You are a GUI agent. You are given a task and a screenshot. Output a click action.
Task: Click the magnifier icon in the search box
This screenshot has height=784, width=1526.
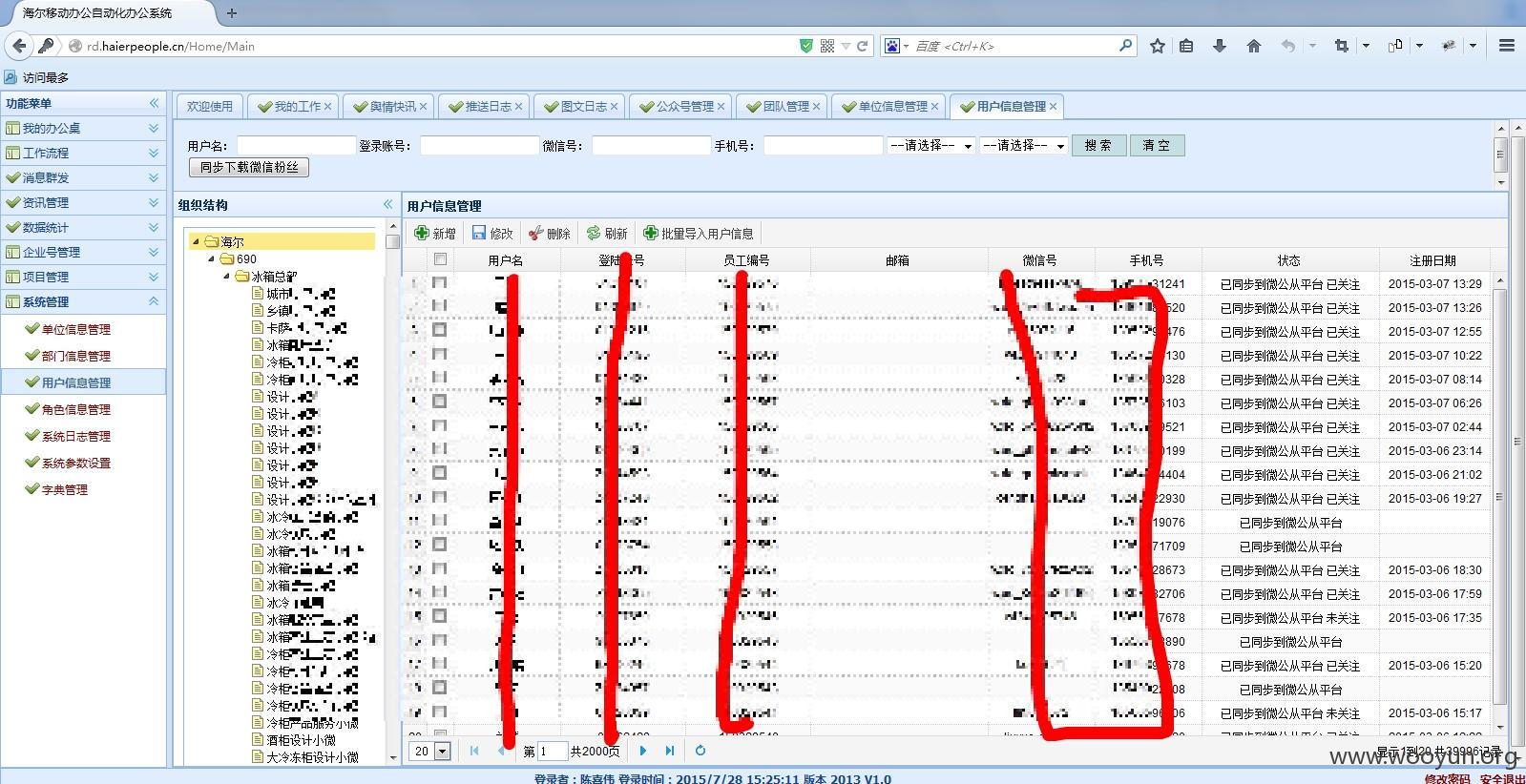tap(1125, 45)
